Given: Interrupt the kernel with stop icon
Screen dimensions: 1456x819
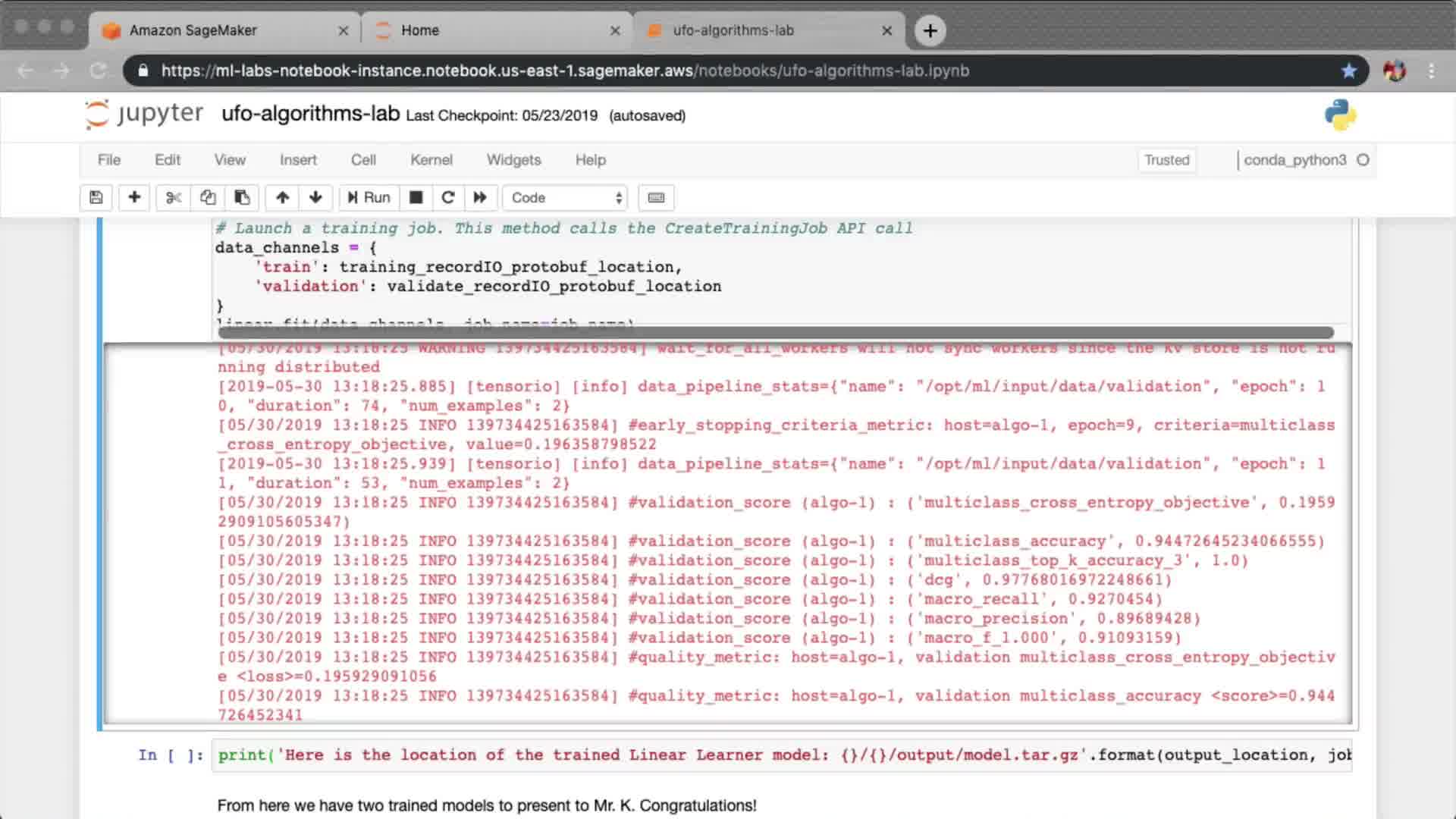Looking at the screenshot, I should [x=416, y=198].
